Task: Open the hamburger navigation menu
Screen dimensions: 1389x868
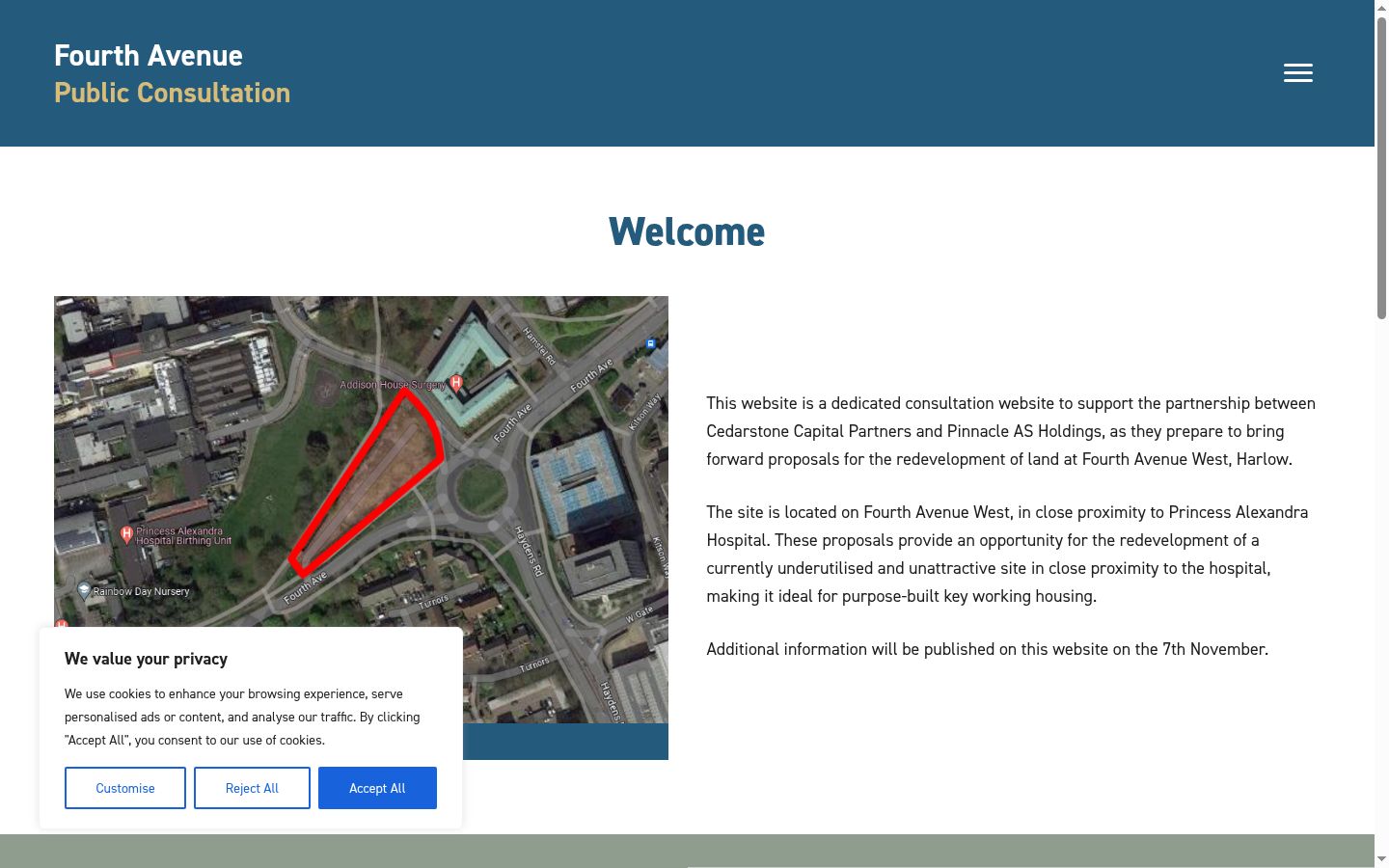Action: pyautogui.click(x=1297, y=73)
